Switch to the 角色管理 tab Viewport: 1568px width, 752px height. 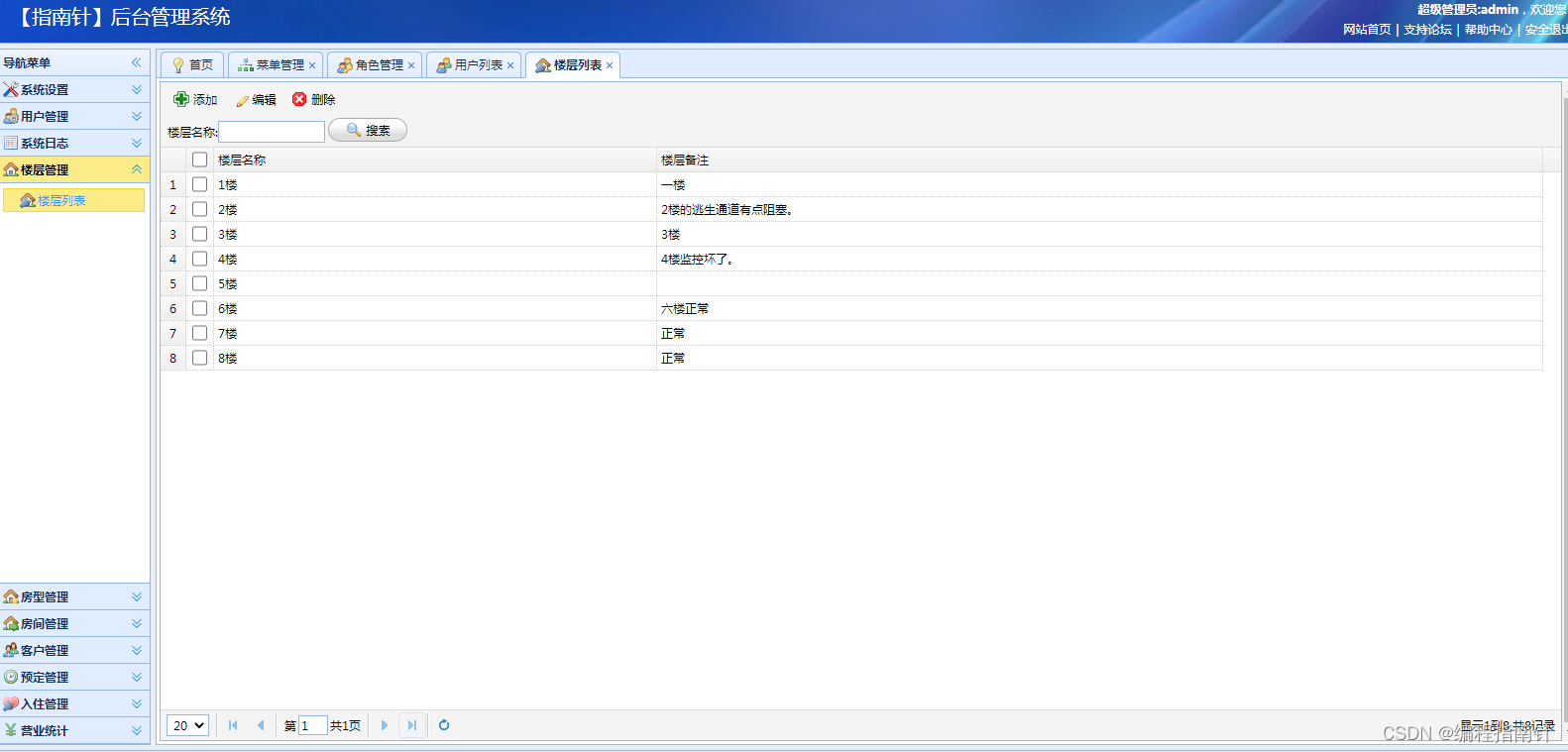[x=375, y=64]
